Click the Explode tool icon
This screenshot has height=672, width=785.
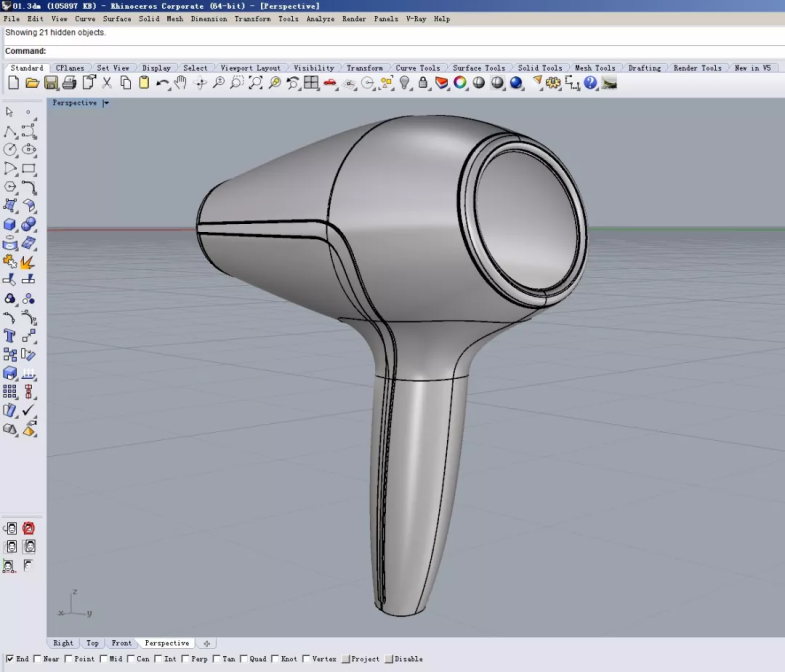(x=28, y=262)
